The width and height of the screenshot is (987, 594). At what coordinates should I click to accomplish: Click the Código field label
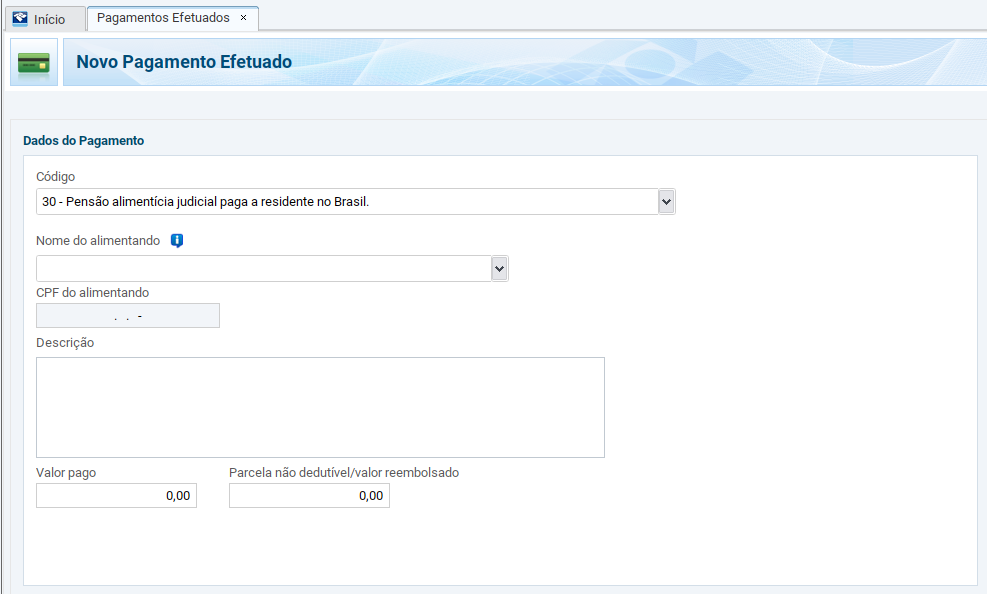(56, 177)
